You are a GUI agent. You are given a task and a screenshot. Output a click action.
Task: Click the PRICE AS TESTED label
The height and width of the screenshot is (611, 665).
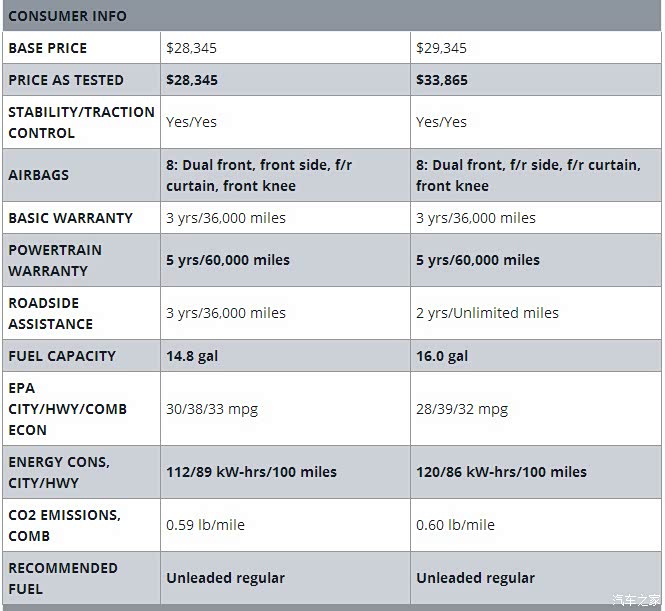click(66, 80)
